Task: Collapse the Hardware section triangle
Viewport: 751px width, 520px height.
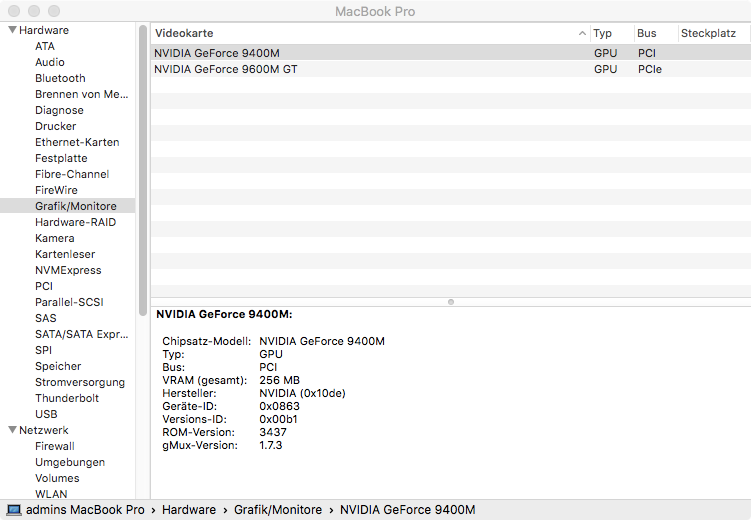Action: pos(13,30)
